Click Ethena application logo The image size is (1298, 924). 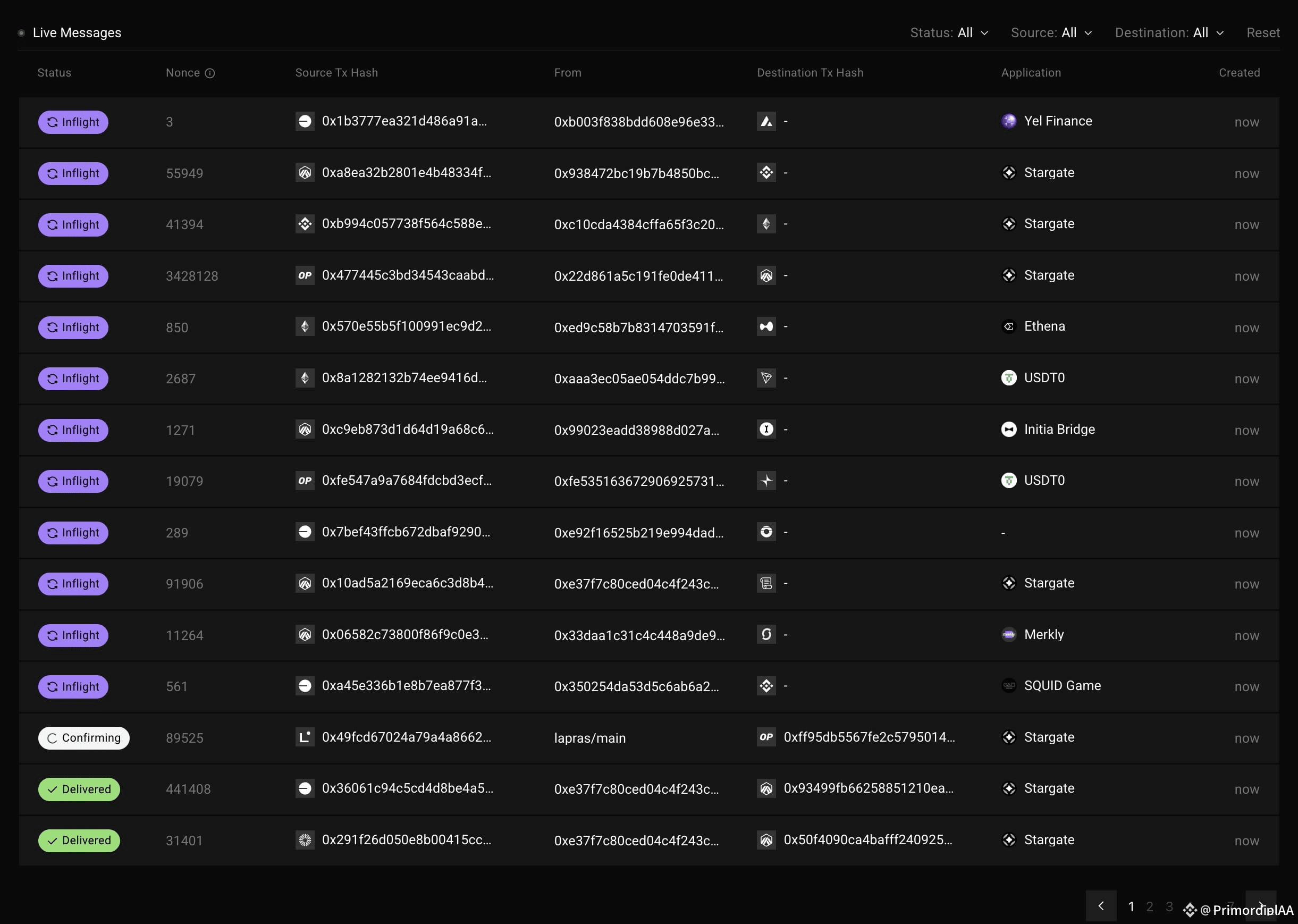click(x=1008, y=326)
